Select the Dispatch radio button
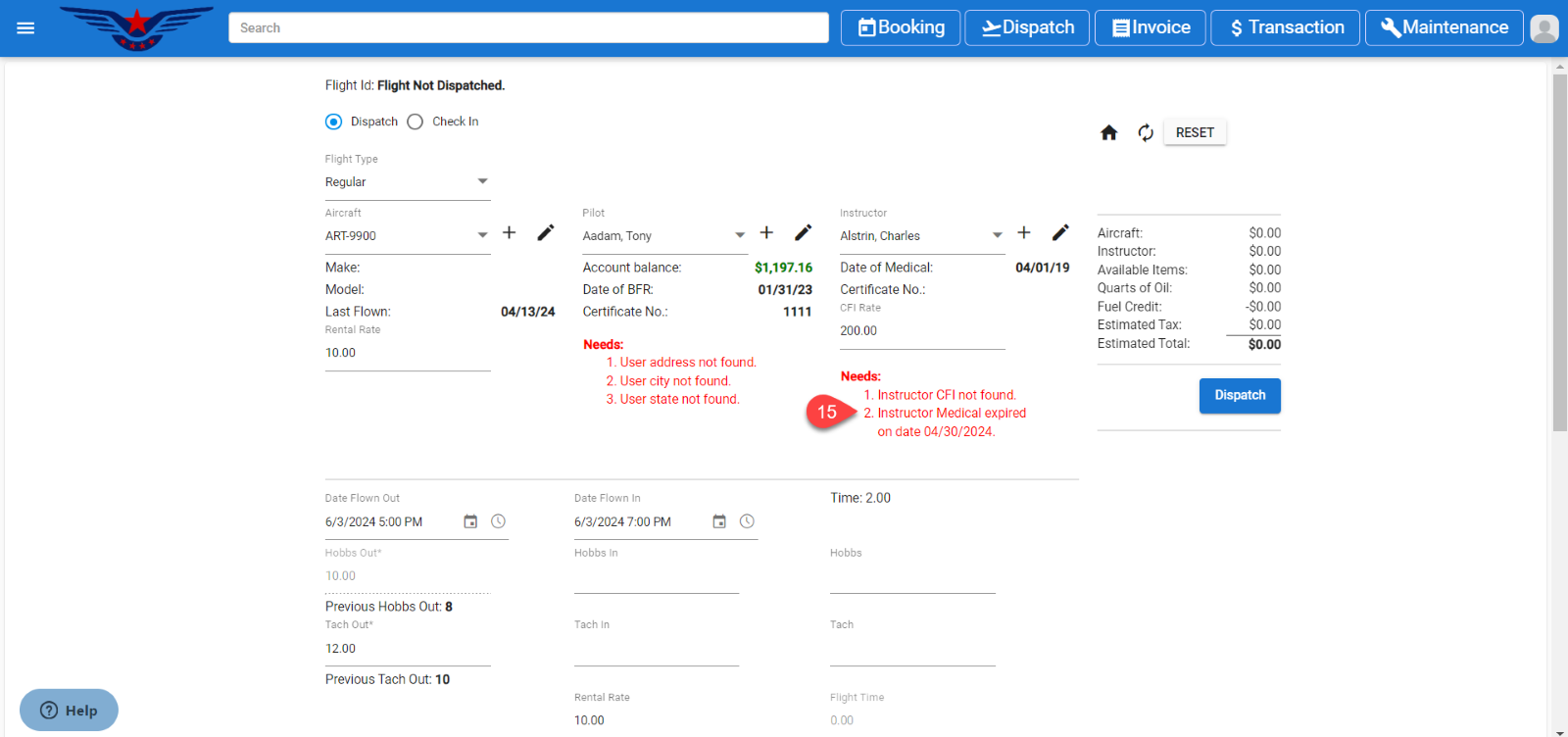This screenshot has height=737, width=1568. (333, 122)
